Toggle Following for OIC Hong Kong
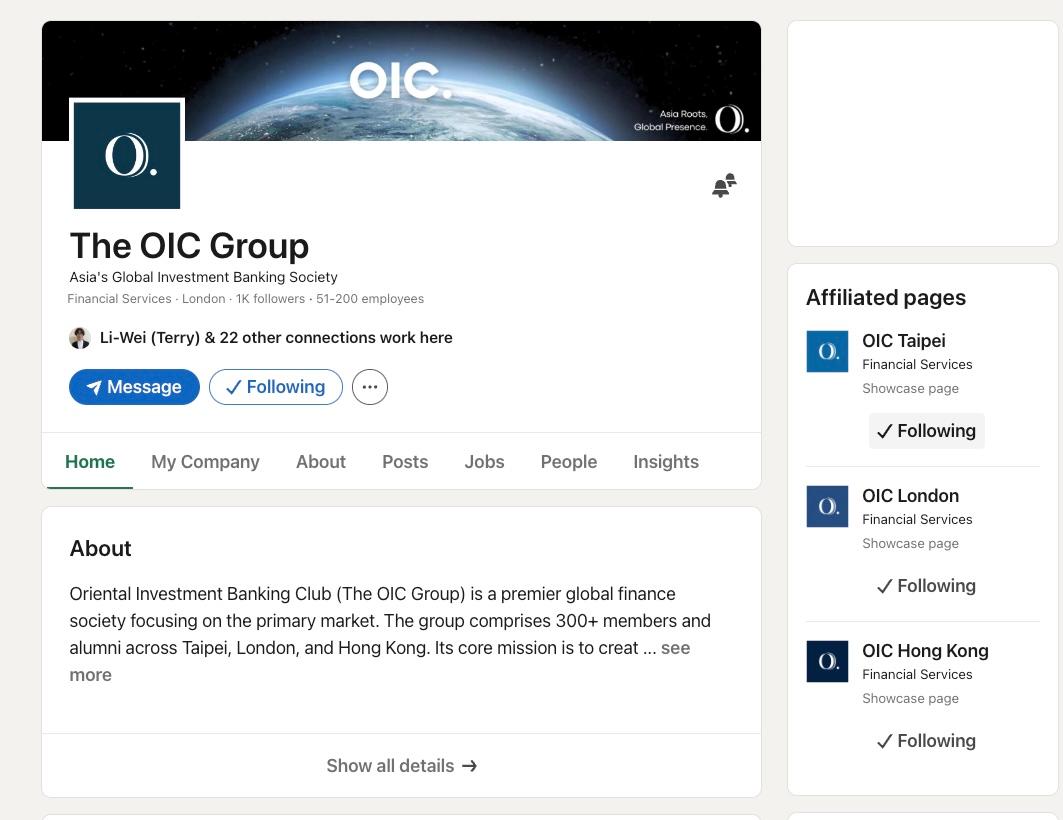This screenshot has height=820, width=1063. pyautogui.click(x=926, y=741)
